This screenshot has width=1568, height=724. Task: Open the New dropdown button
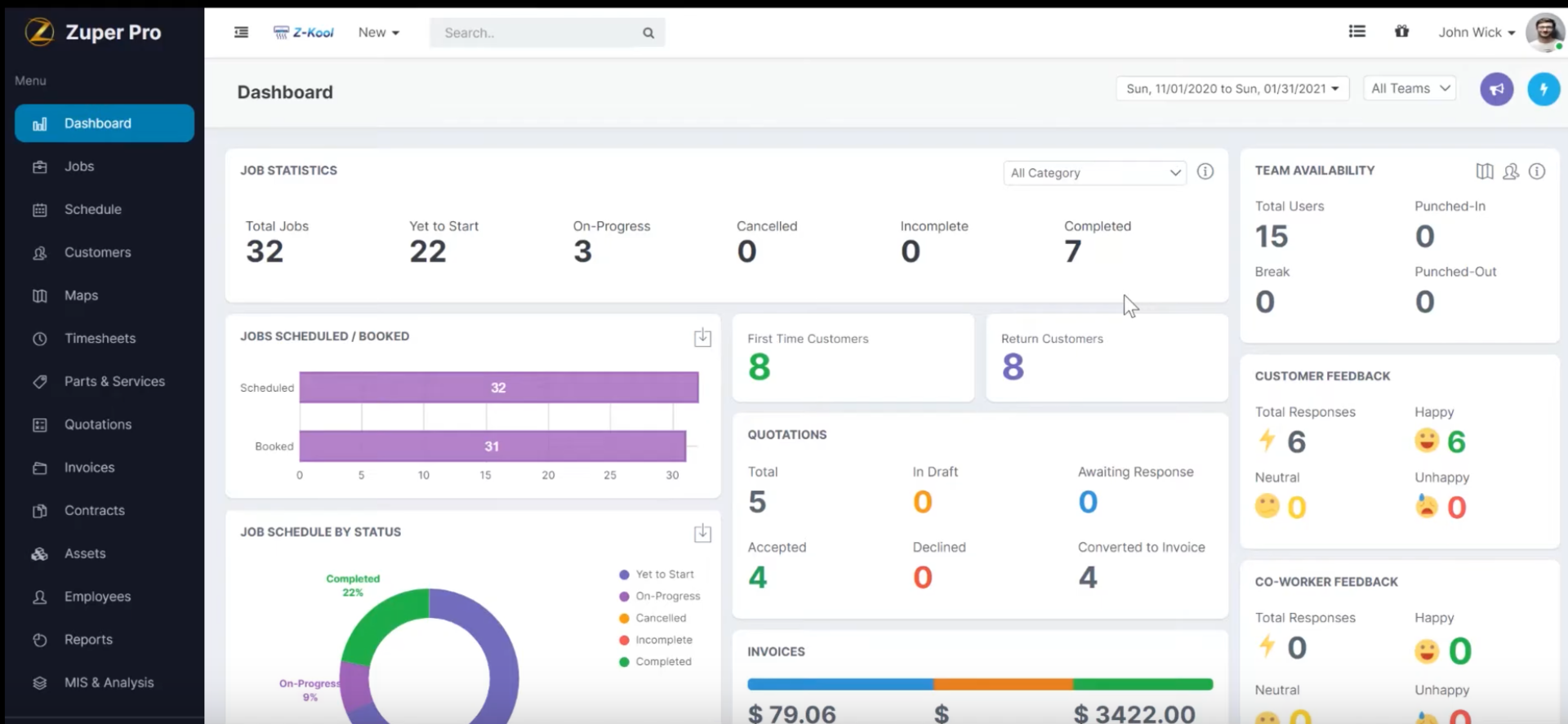point(378,33)
